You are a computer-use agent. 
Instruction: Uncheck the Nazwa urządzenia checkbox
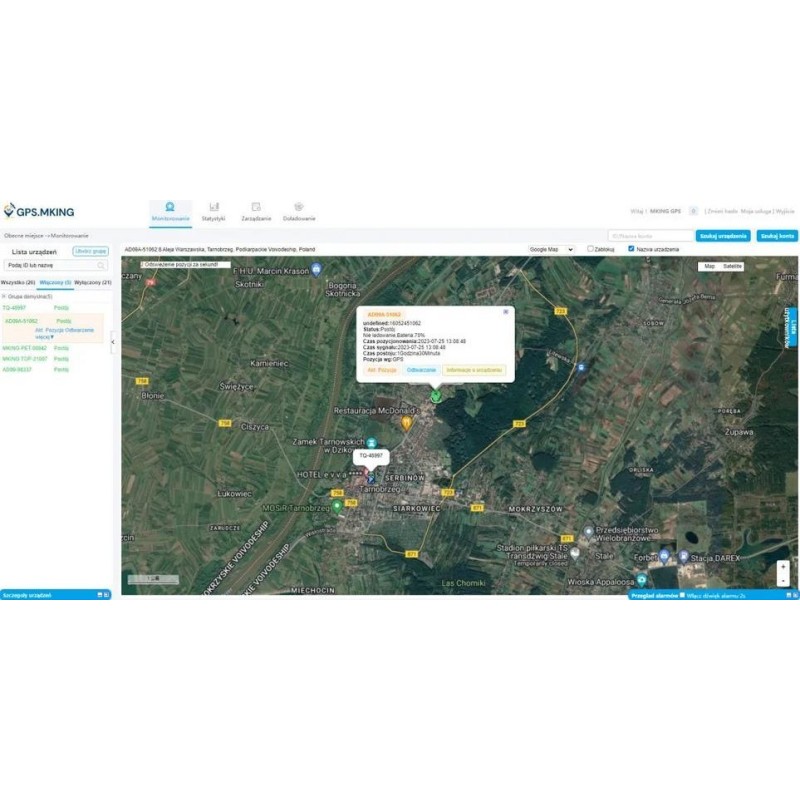[631, 248]
